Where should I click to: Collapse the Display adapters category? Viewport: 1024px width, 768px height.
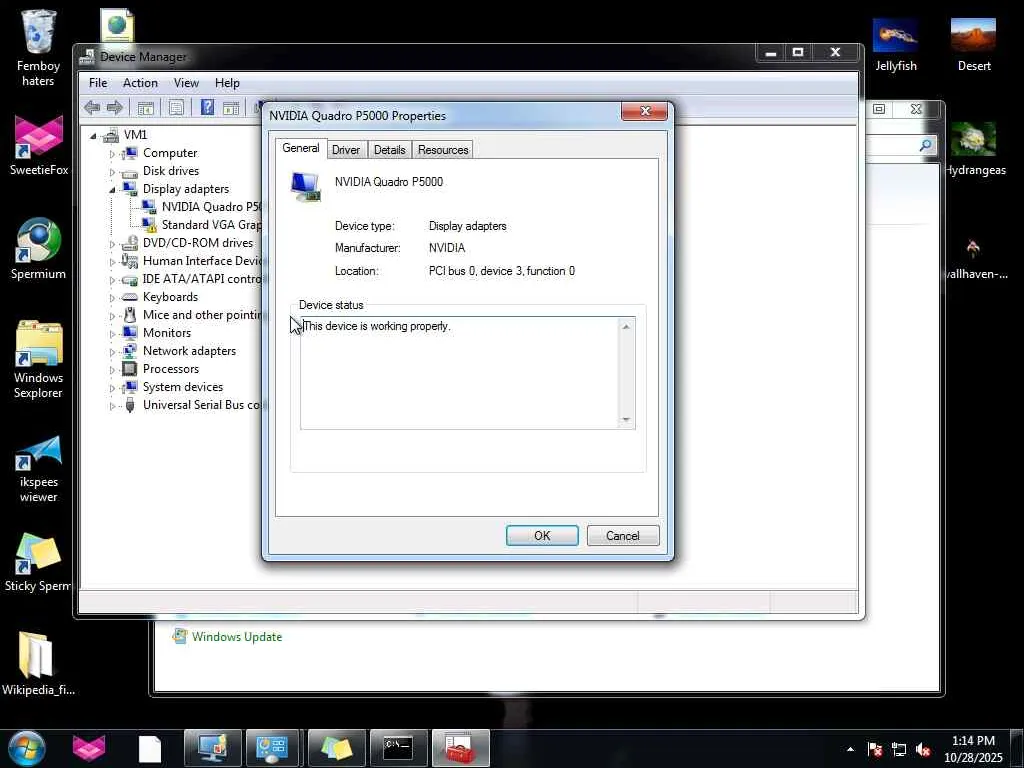point(112,189)
